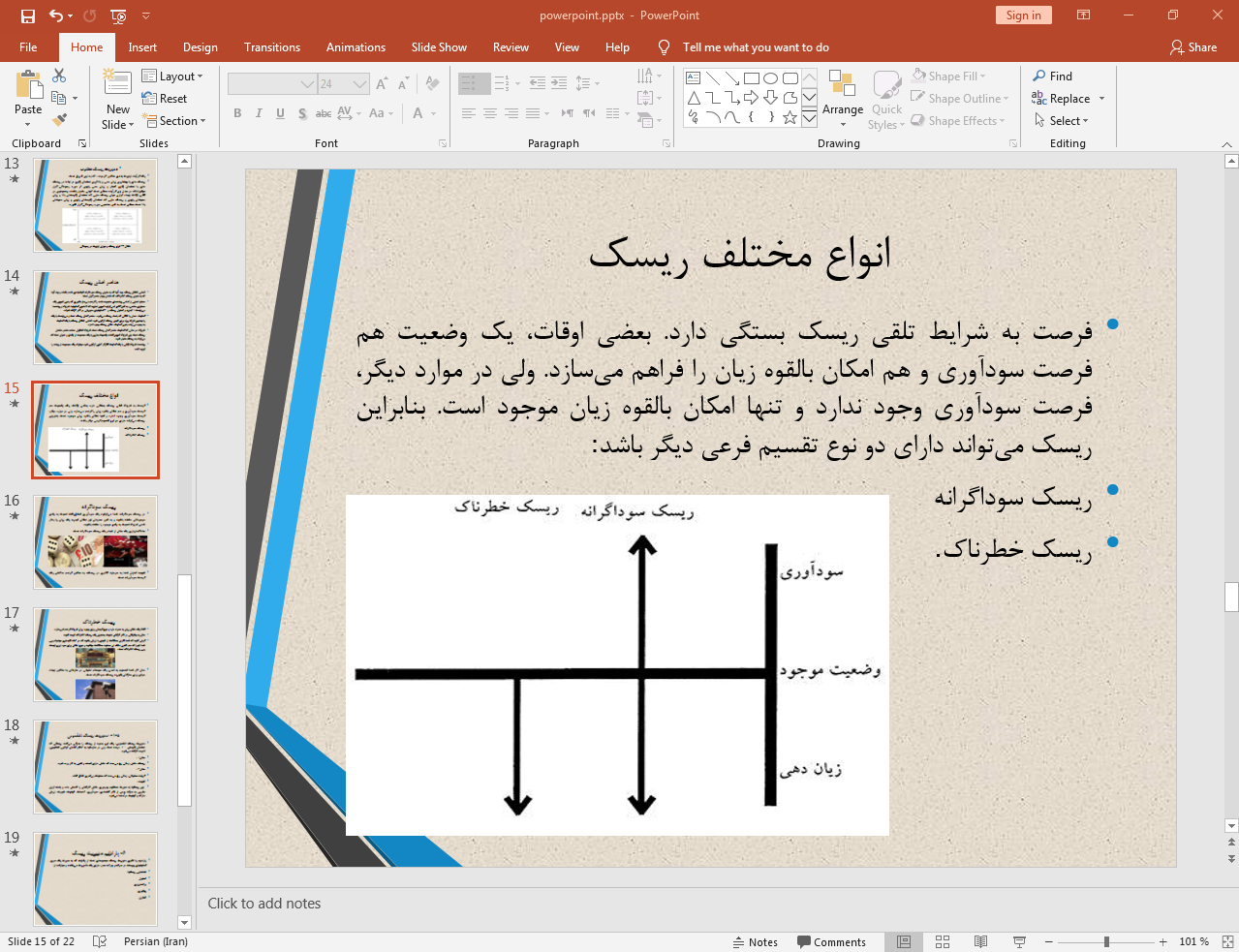The image size is (1239, 952).
Task: Select the star shape in shapes gallery
Action: click(790, 117)
